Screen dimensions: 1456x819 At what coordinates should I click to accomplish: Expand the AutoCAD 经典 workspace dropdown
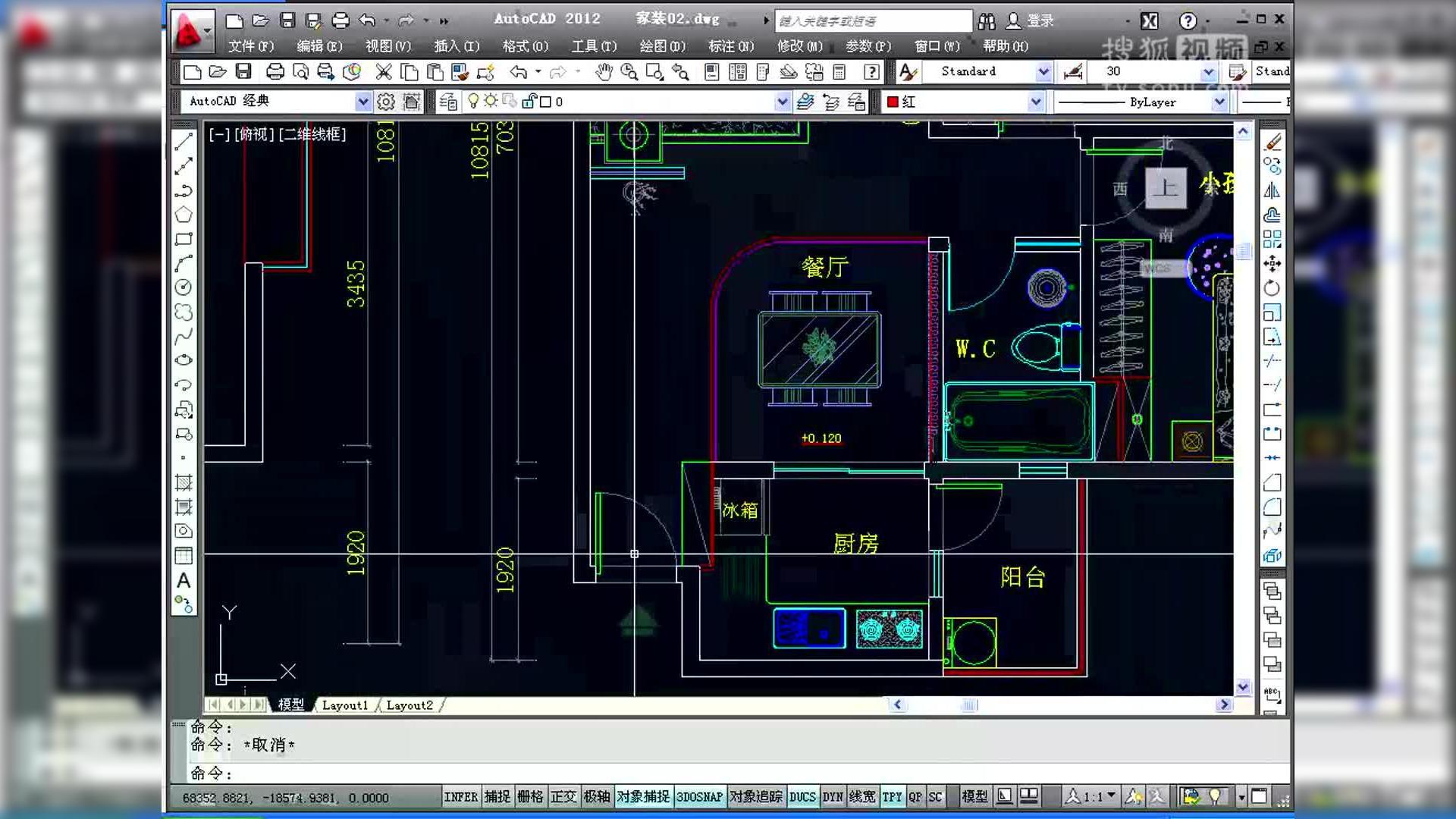click(x=363, y=102)
